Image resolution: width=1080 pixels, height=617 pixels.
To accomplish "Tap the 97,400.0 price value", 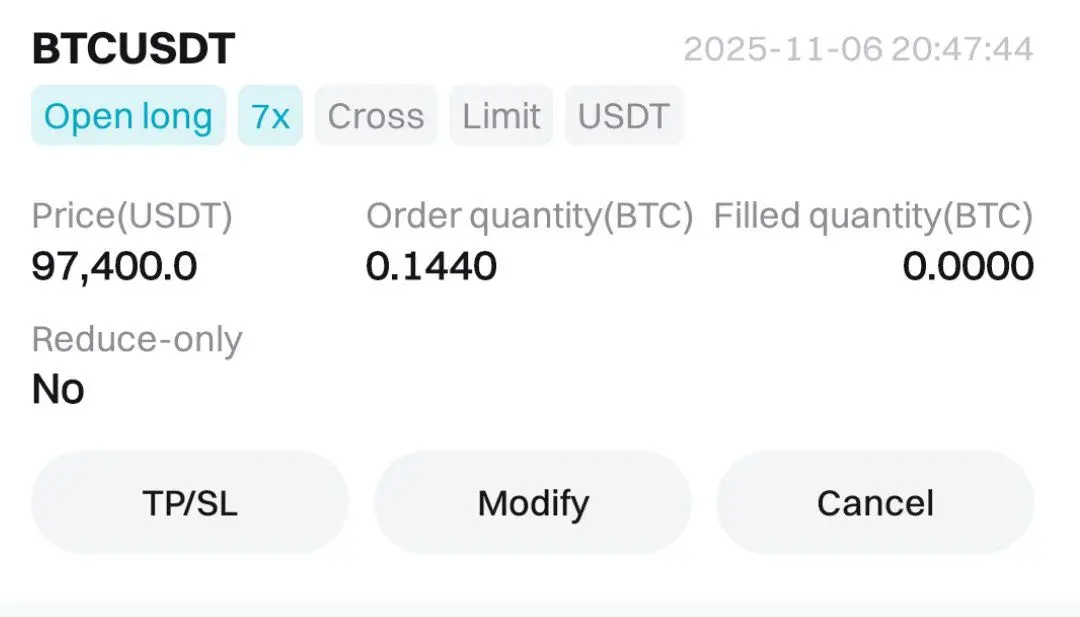I will pyautogui.click(x=114, y=266).
